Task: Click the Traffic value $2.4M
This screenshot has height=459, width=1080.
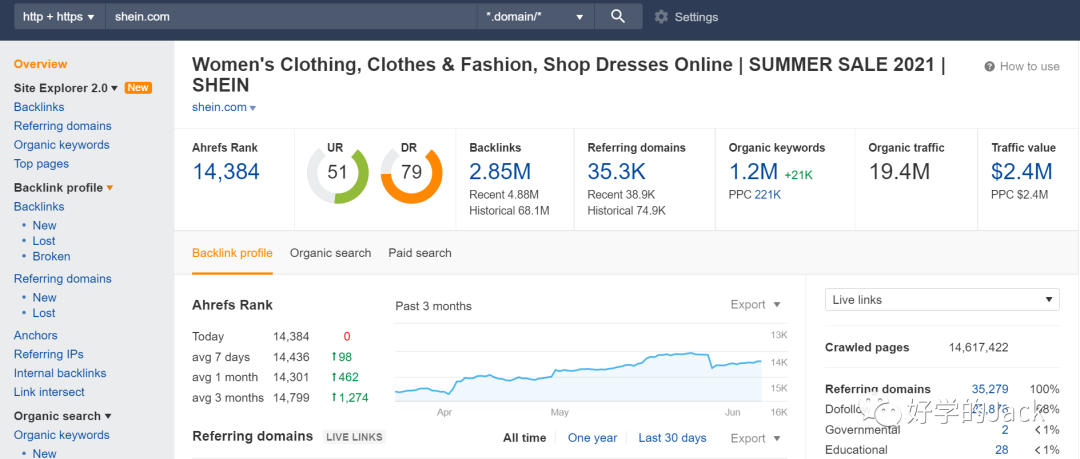Action: tap(1021, 172)
